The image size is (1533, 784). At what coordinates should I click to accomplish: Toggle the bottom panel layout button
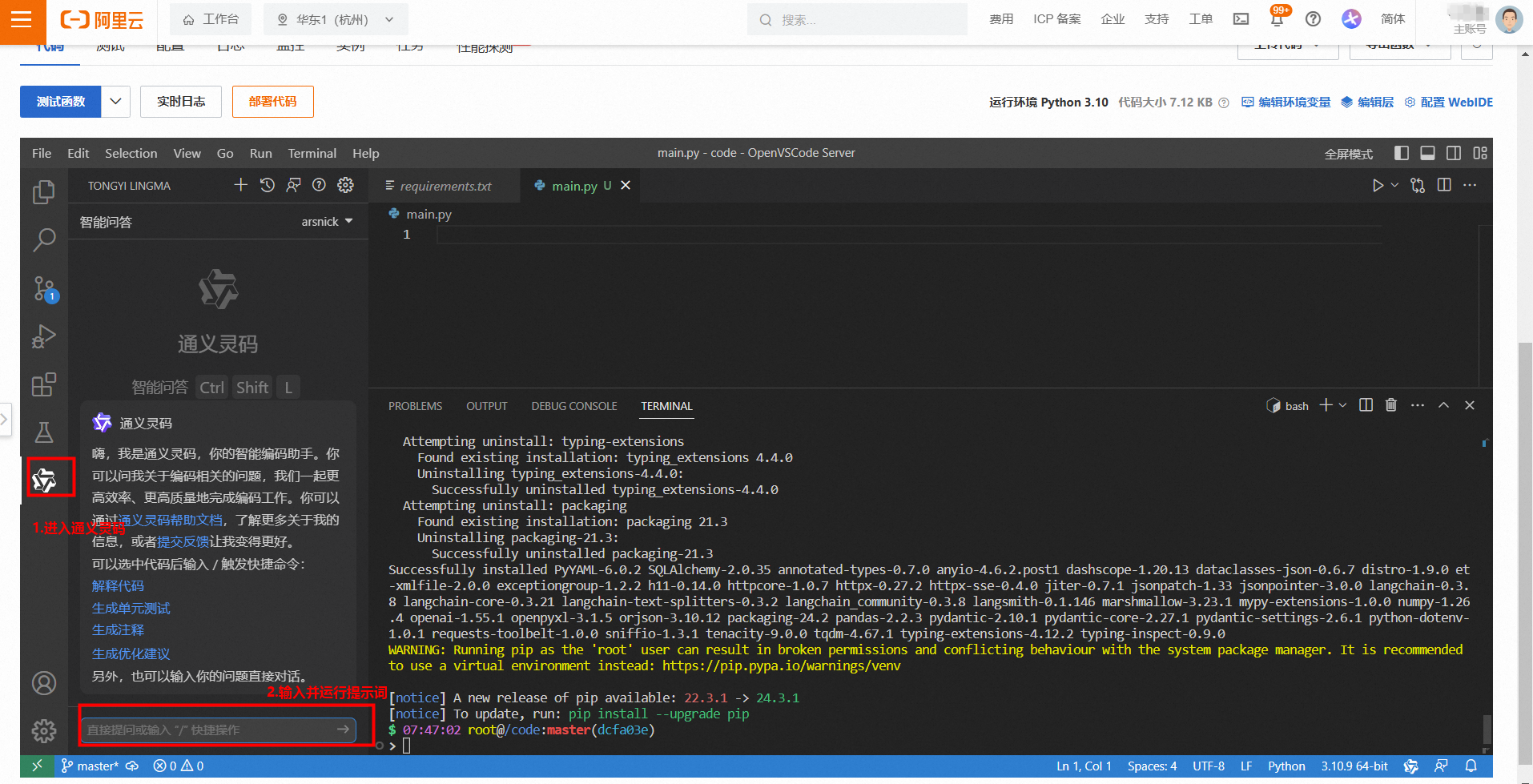1427,153
